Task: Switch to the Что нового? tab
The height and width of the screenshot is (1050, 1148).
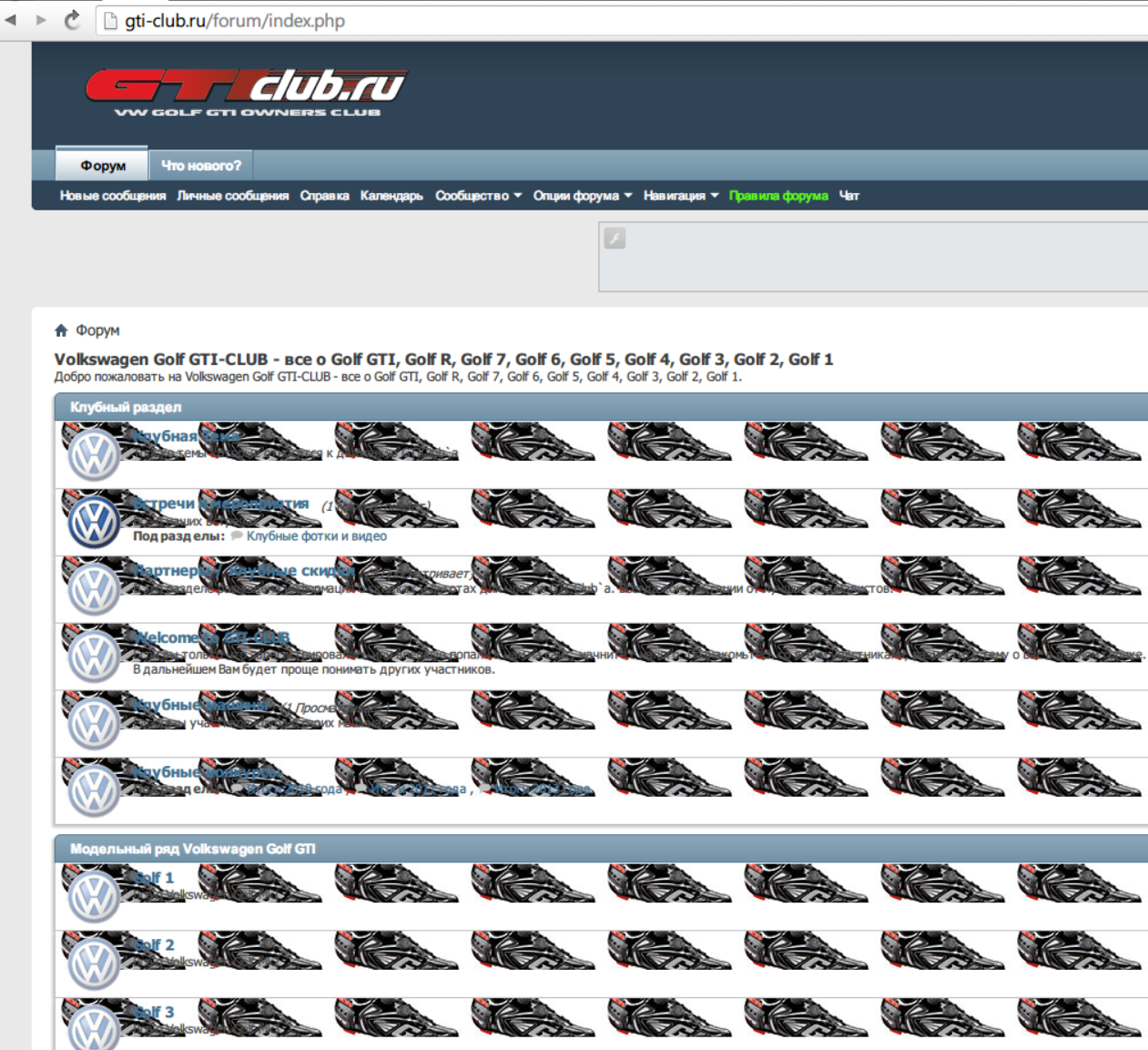Action: click(x=201, y=165)
